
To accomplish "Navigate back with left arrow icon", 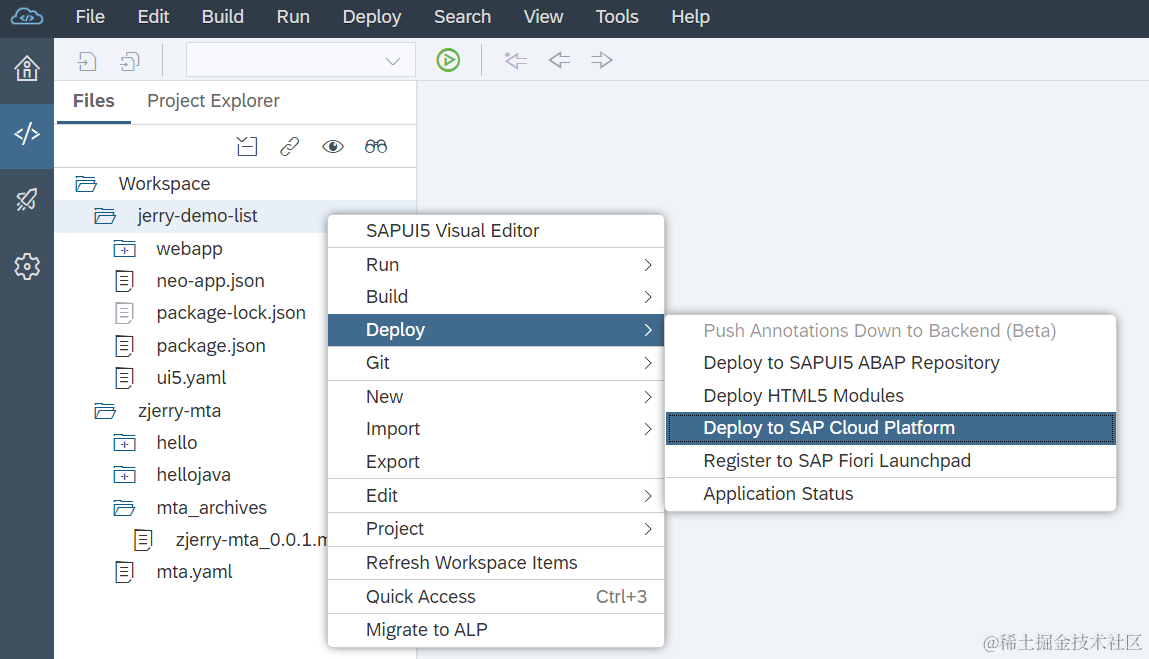I will point(559,60).
